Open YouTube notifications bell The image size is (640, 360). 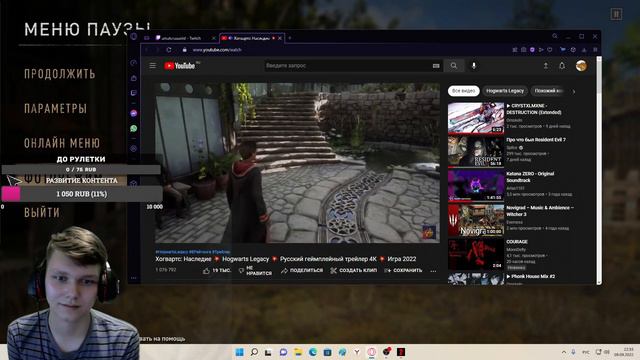pos(562,66)
